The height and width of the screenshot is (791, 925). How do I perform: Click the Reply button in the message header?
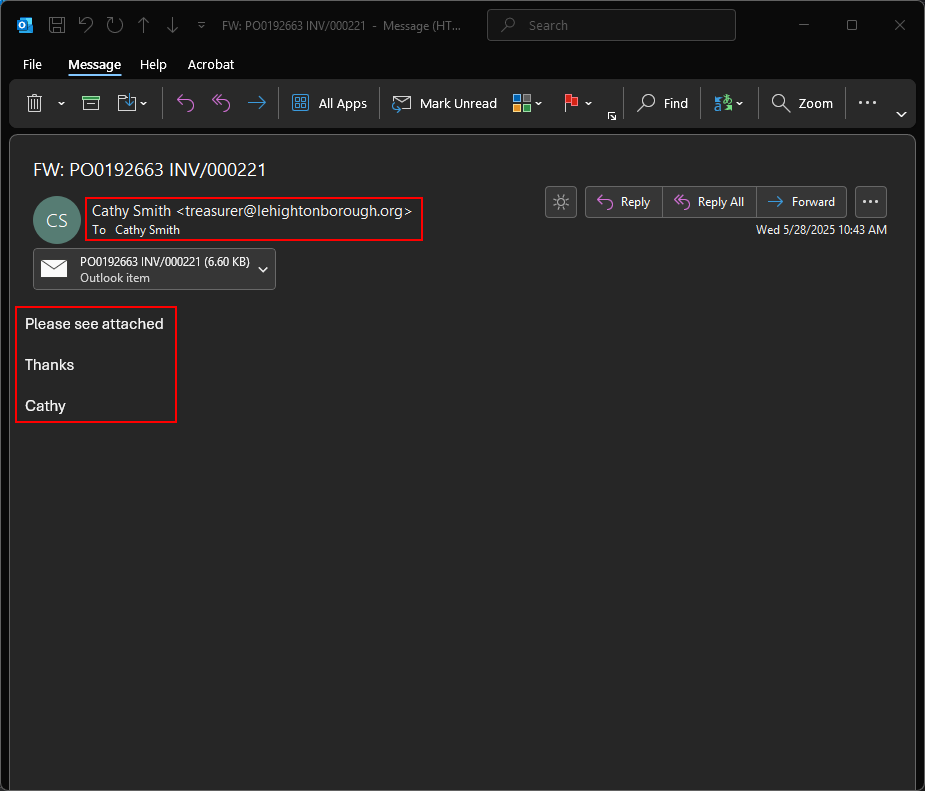623,202
